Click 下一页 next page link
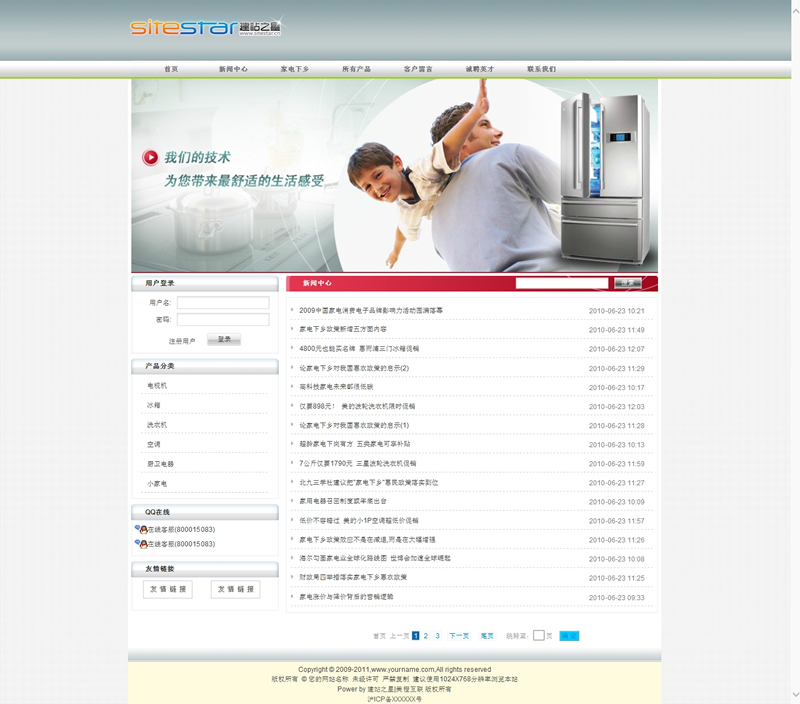Screen dimensions: 800x704 [459, 636]
